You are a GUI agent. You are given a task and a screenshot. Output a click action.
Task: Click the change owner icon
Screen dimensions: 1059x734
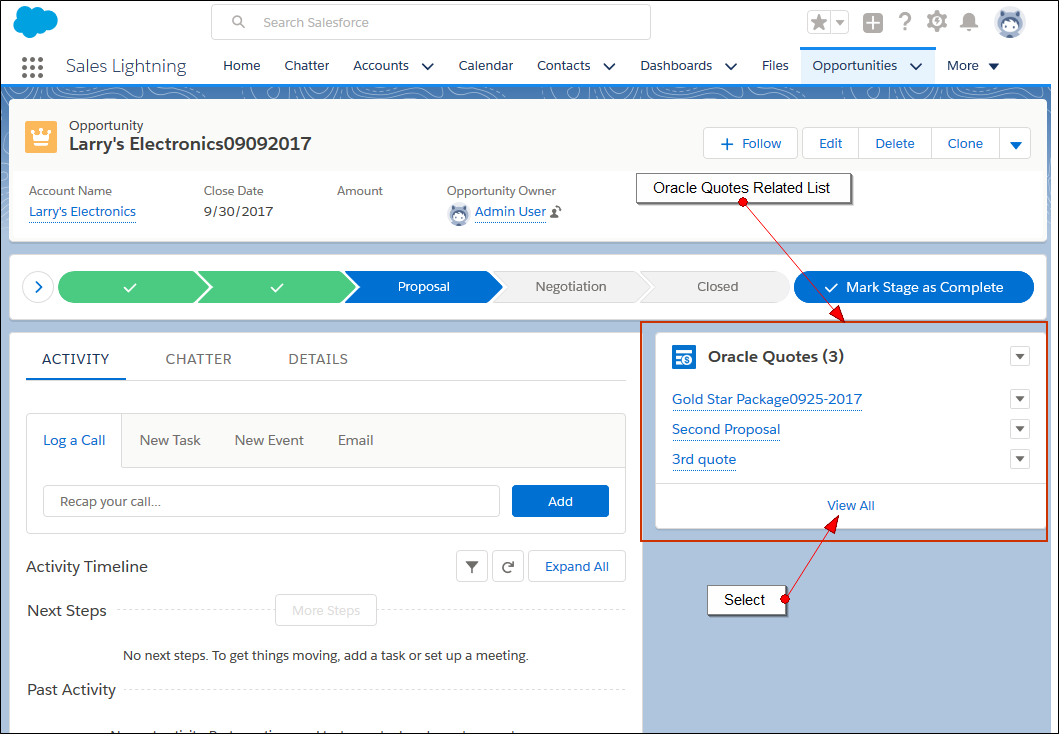pyautogui.click(x=556, y=212)
